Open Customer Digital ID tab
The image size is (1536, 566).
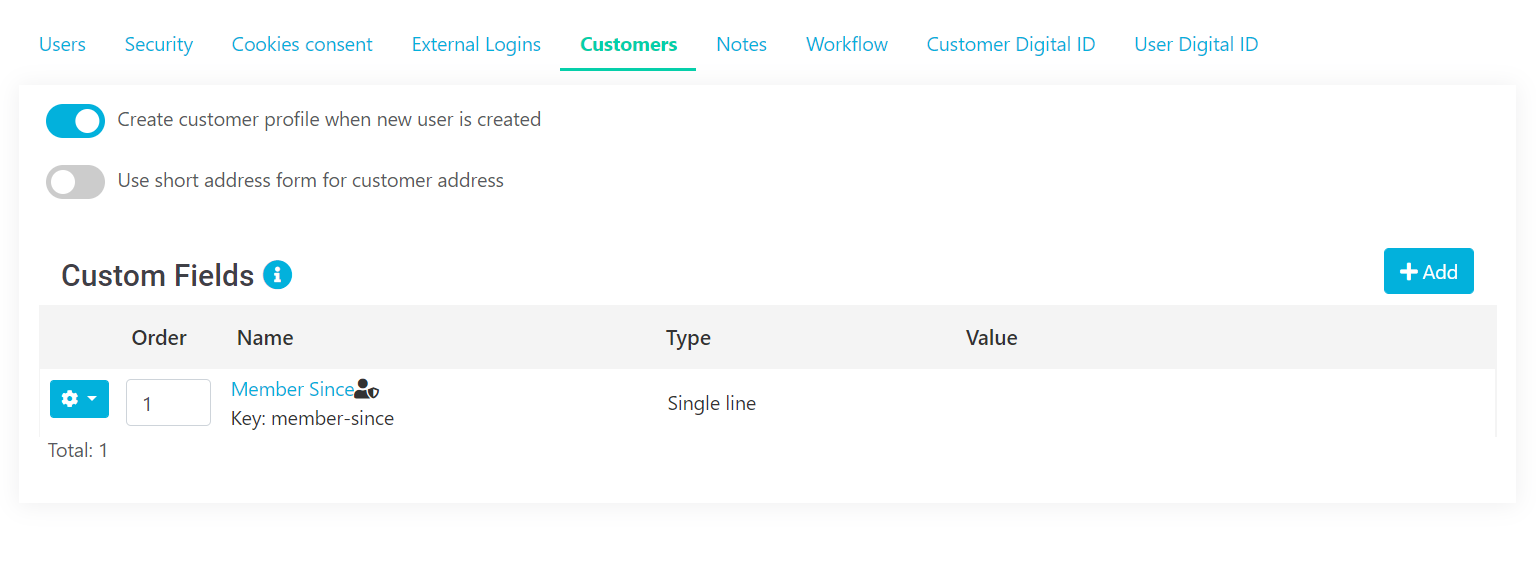click(x=1011, y=44)
